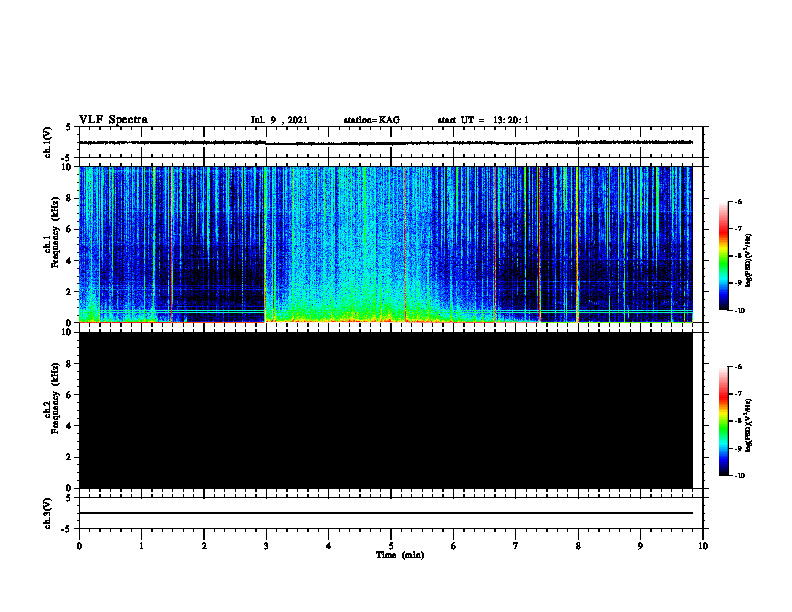Click the time axis tick label "7"
The height and width of the screenshot is (612, 792).
[x=516, y=546]
